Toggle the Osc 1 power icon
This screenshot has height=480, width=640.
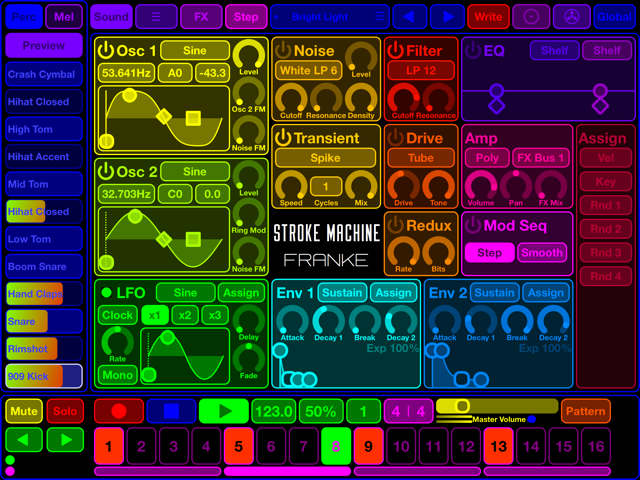point(106,51)
